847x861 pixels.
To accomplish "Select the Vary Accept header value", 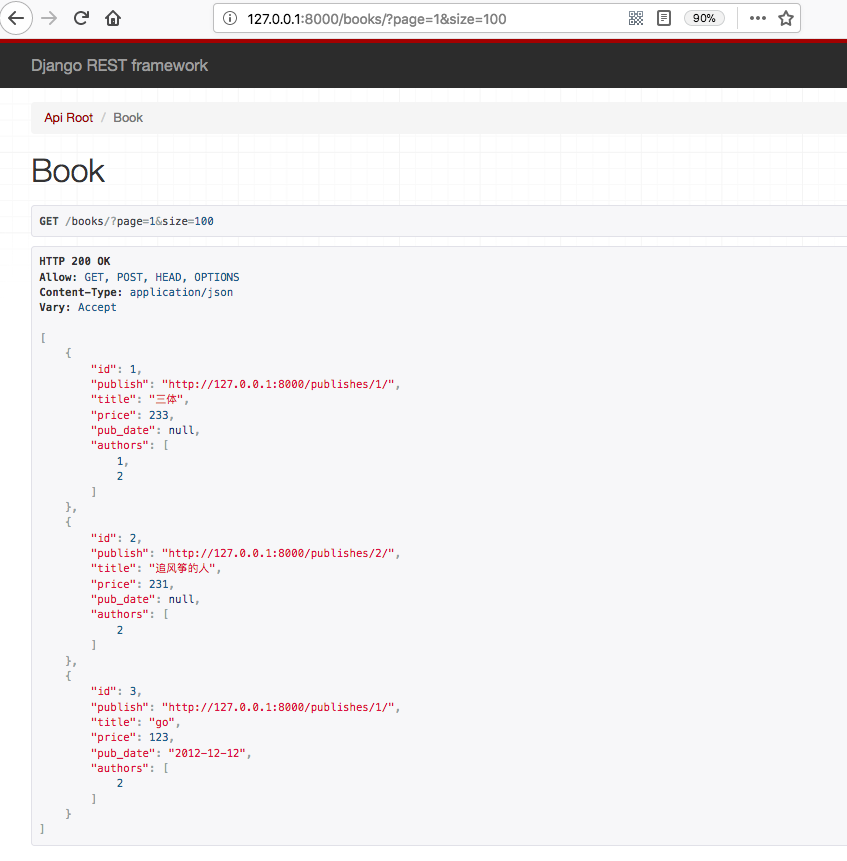I will 97,308.
